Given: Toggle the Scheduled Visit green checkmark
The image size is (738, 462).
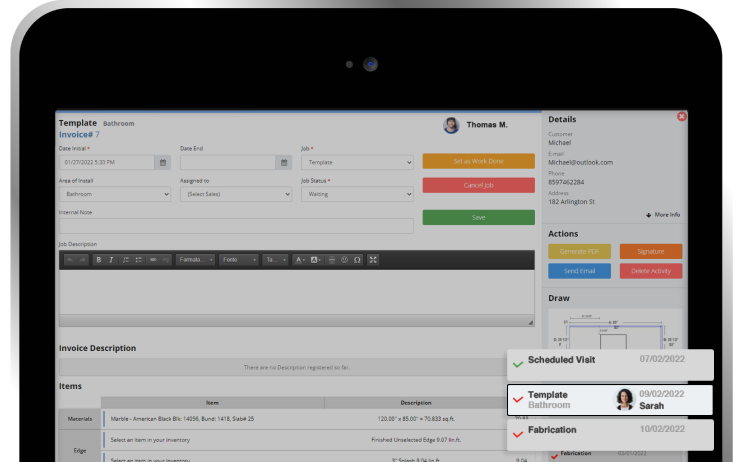Looking at the screenshot, I should coord(517,365).
